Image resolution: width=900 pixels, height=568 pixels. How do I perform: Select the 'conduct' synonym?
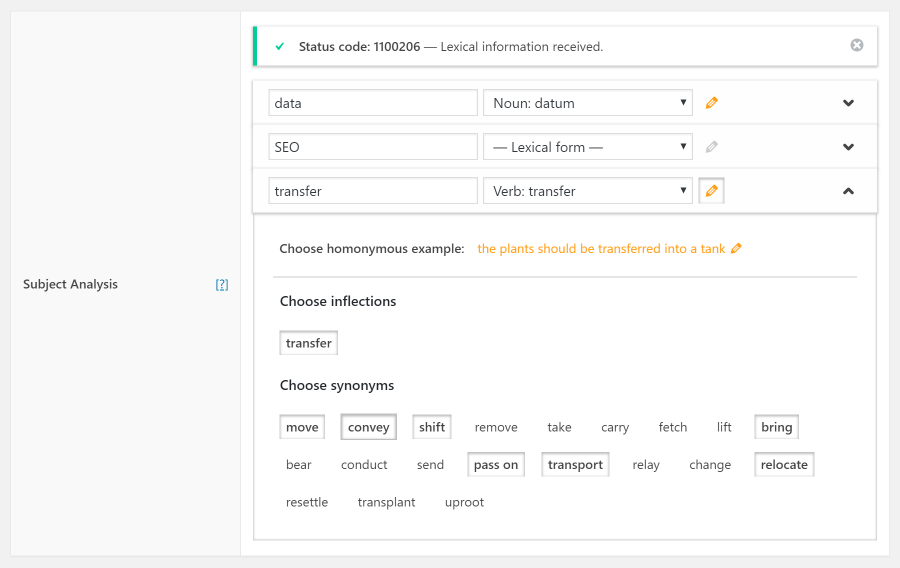click(x=364, y=465)
